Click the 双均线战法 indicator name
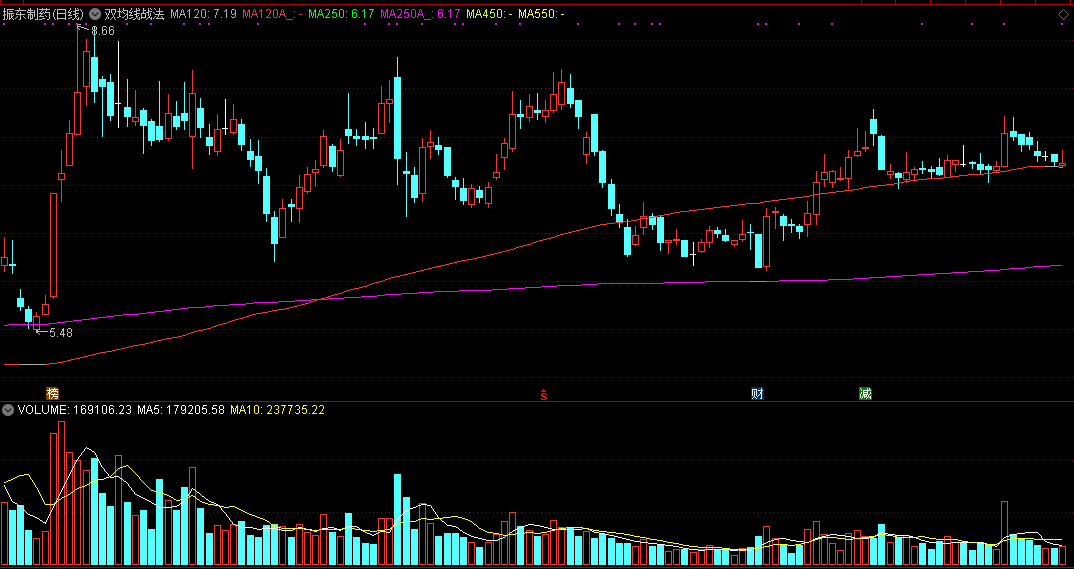This screenshot has height=569, width=1074. pyautogui.click(x=134, y=14)
